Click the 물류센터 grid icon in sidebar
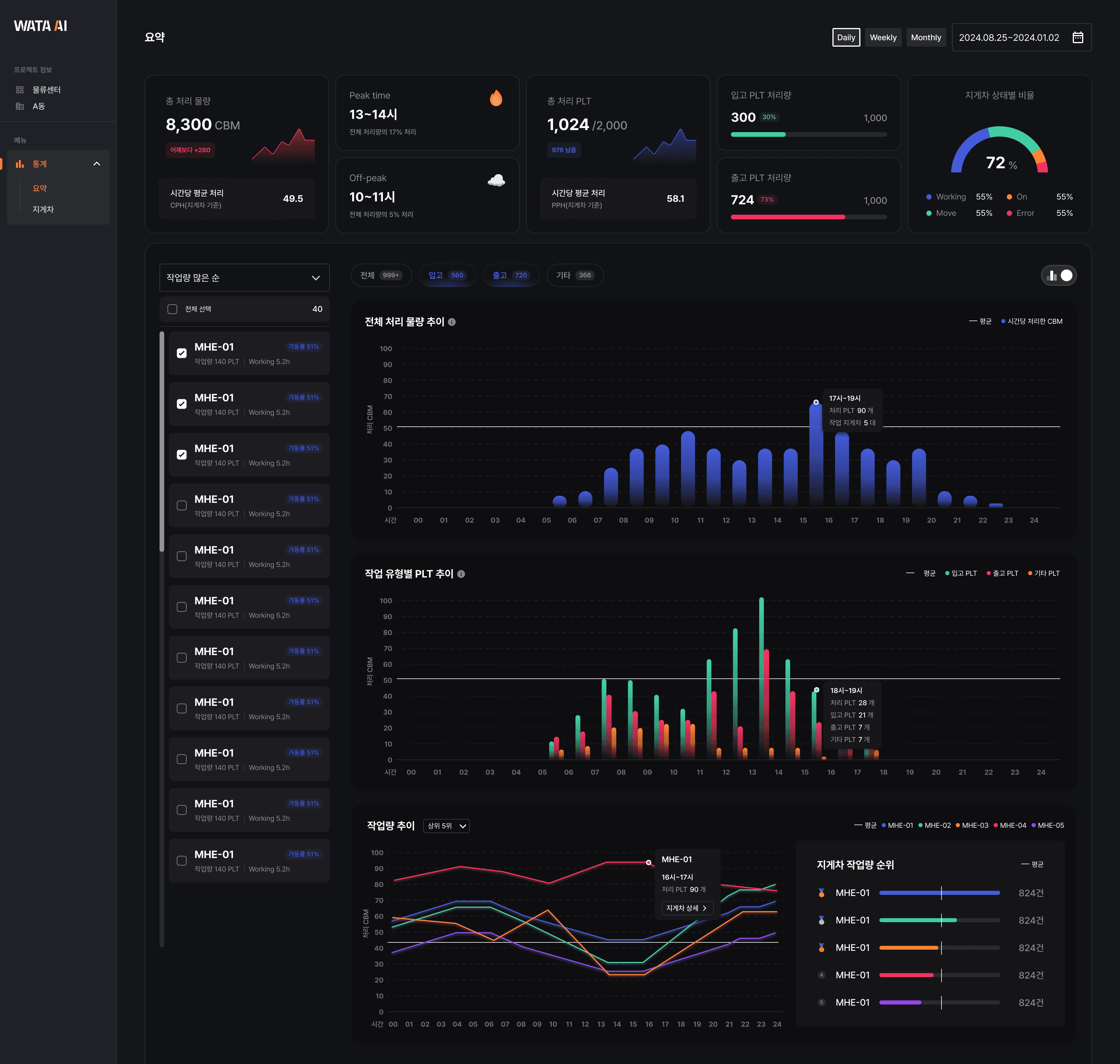1120x1064 pixels. pyautogui.click(x=20, y=90)
